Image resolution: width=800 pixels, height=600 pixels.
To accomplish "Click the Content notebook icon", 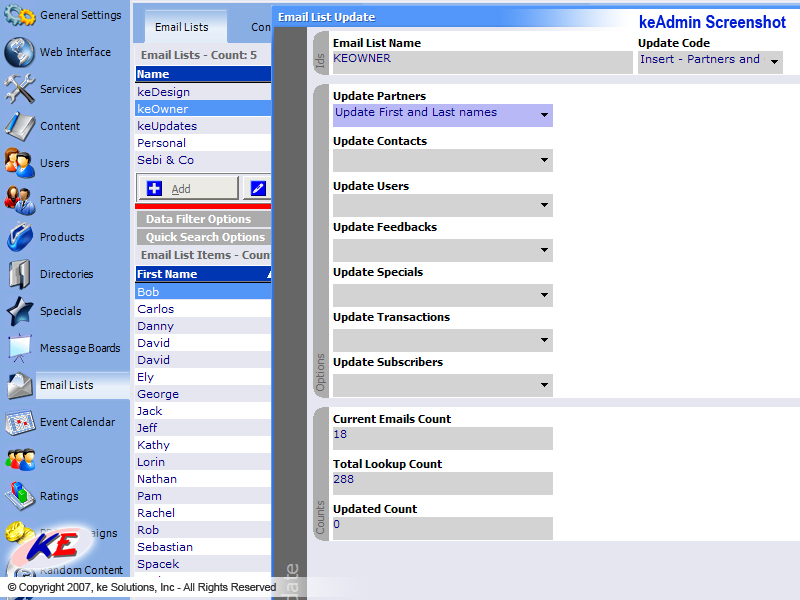I will coord(19,126).
